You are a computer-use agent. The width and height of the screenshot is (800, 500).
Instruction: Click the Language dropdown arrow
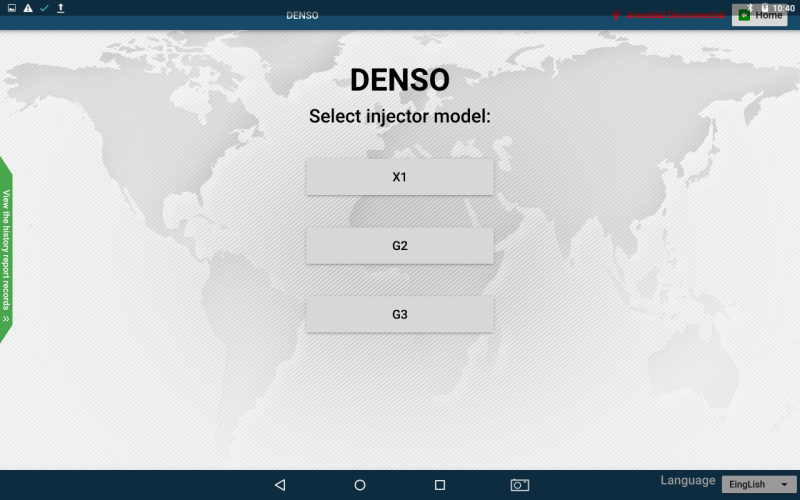click(784, 485)
